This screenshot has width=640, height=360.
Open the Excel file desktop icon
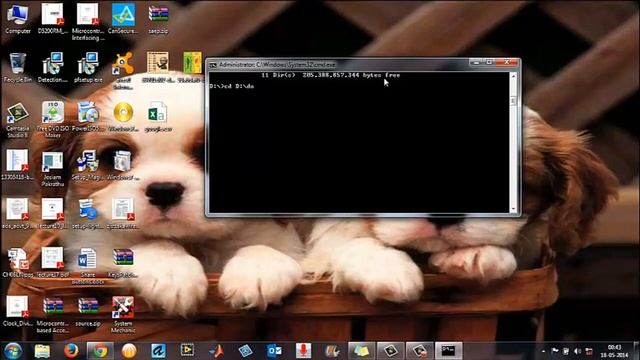(158, 116)
